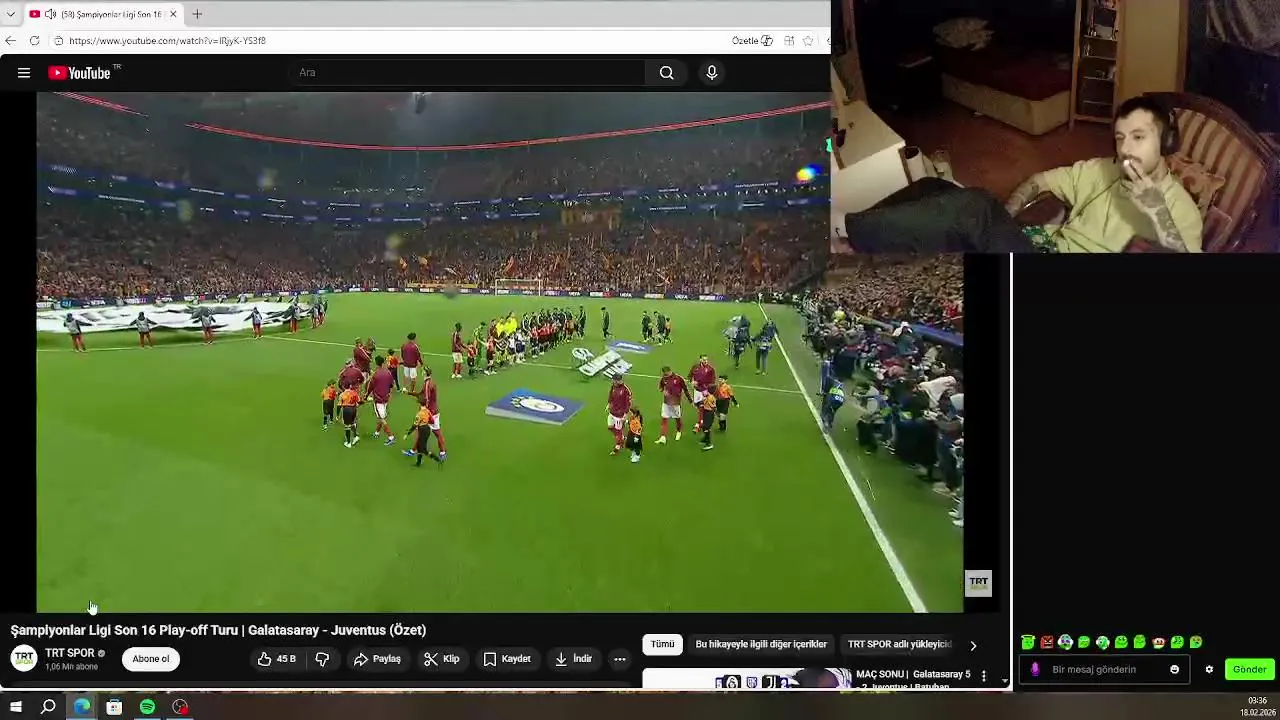Open emoji picker in chat input
1280x720 pixels.
(x=1175, y=670)
